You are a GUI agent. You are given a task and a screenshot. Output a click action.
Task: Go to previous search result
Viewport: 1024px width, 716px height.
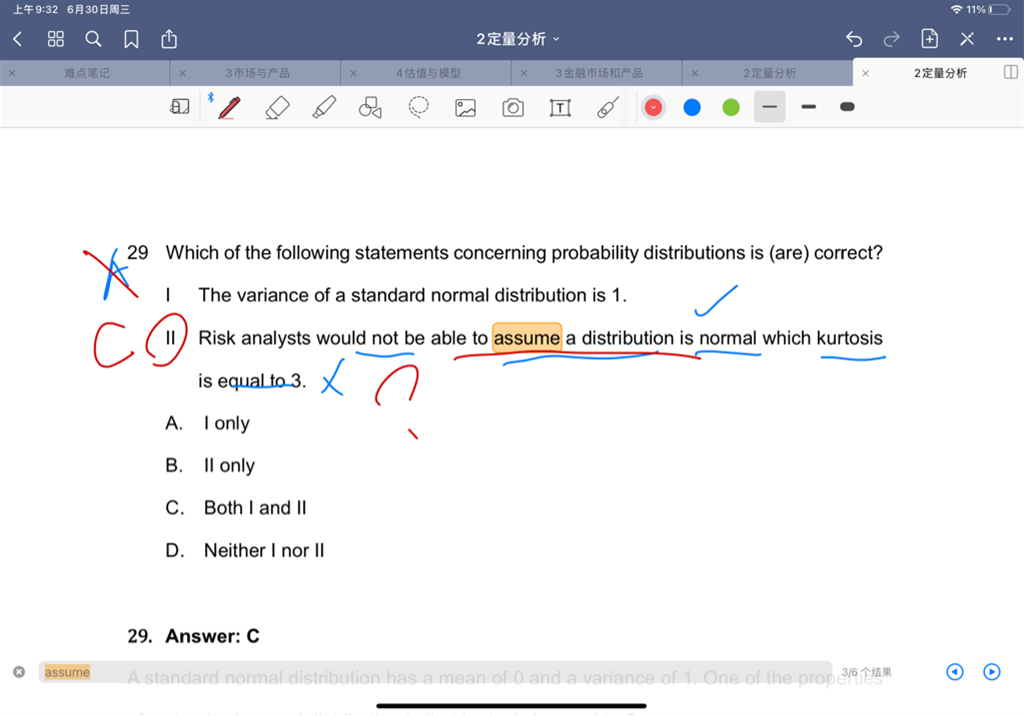tap(955, 672)
